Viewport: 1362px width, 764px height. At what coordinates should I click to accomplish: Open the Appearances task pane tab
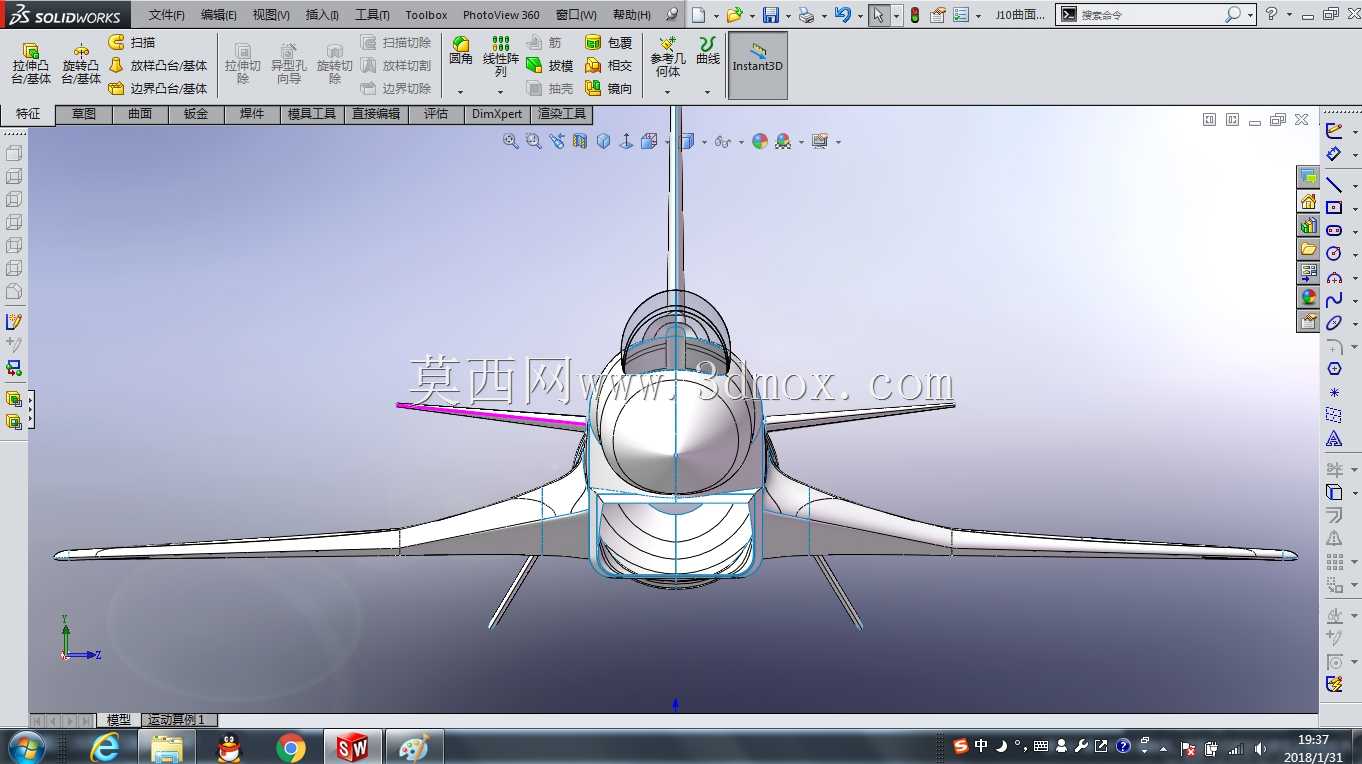[1309, 297]
